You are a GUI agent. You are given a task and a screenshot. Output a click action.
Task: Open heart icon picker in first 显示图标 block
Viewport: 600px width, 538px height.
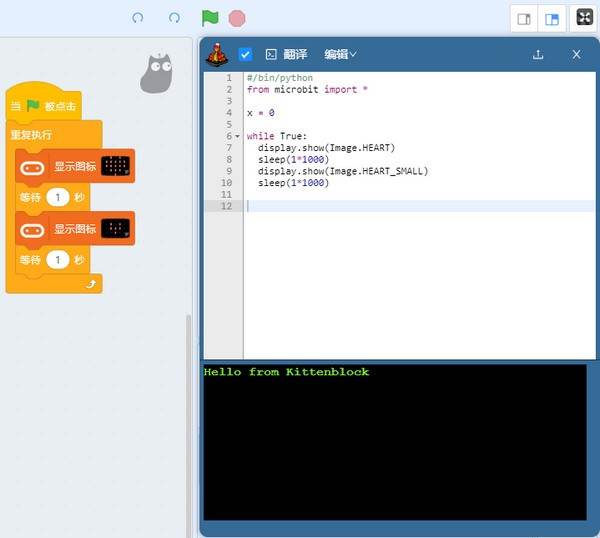coord(117,166)
